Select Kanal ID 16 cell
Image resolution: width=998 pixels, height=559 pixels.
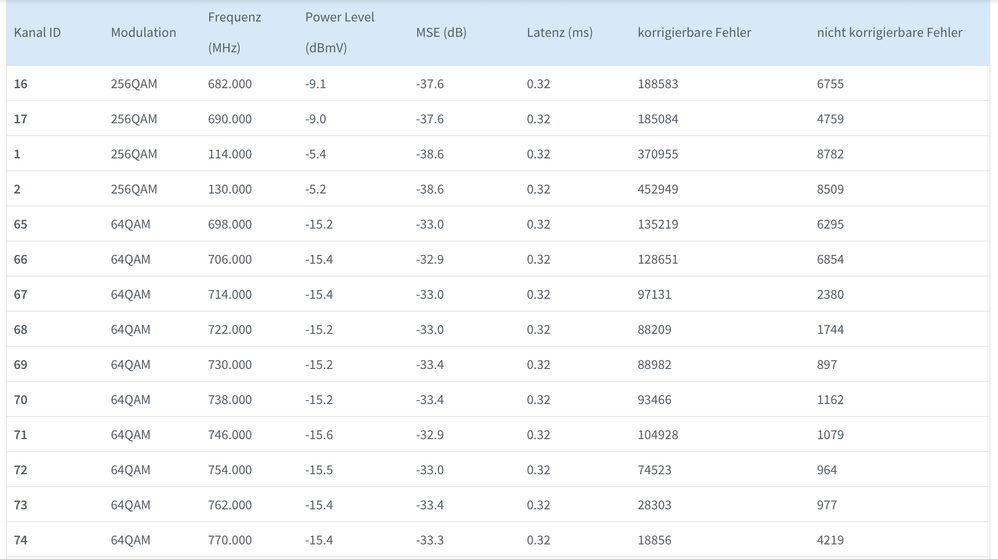[20, 84]
